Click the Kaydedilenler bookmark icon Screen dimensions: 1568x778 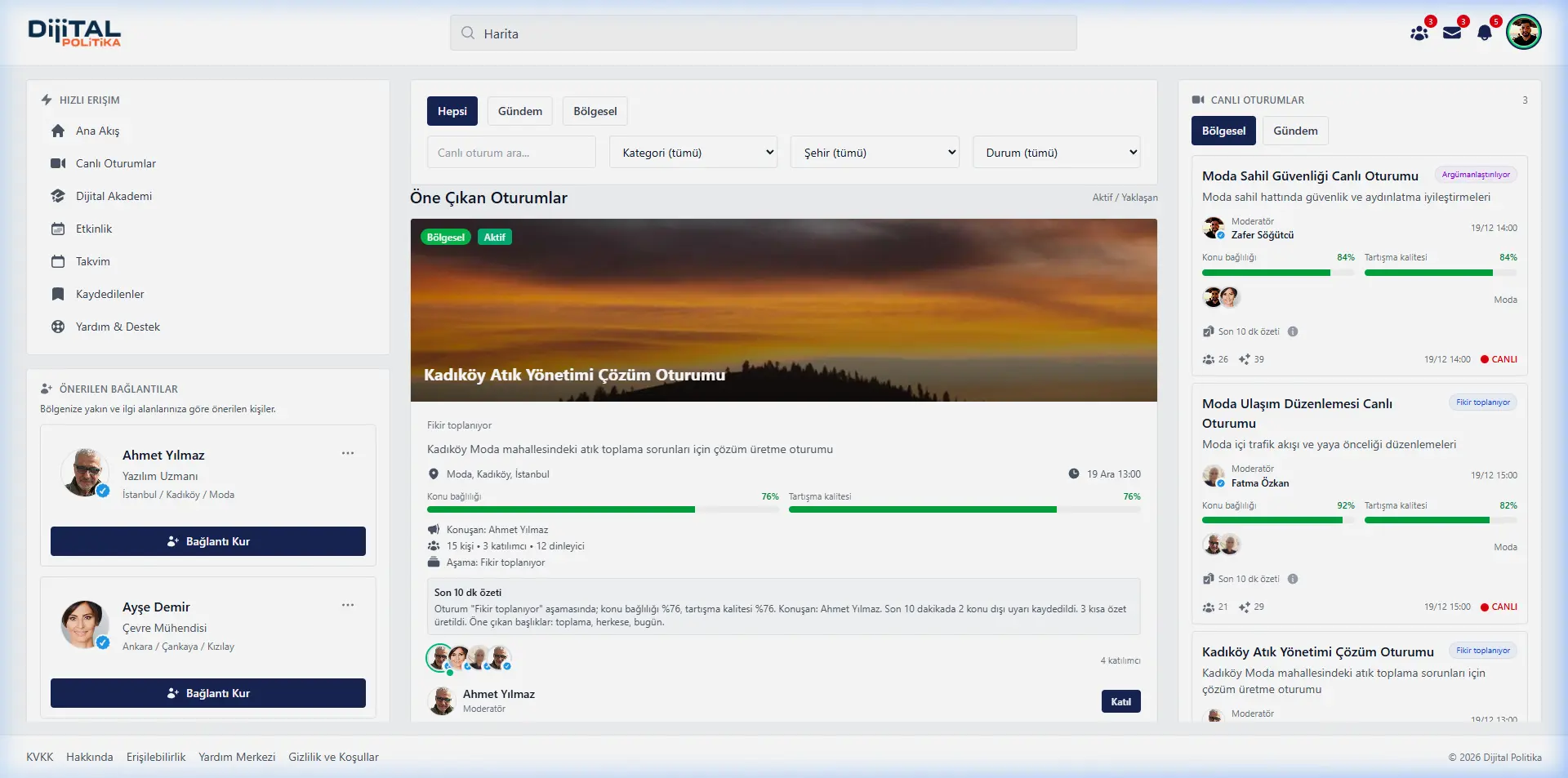click(58, 295)
